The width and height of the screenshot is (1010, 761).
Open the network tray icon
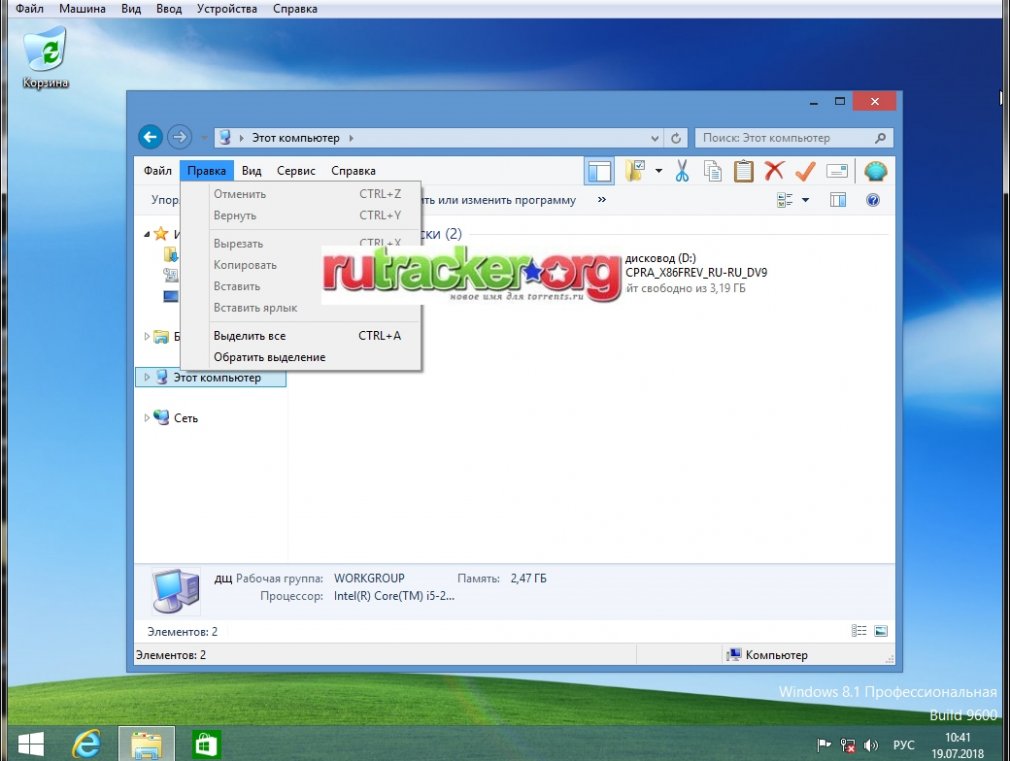847,746
